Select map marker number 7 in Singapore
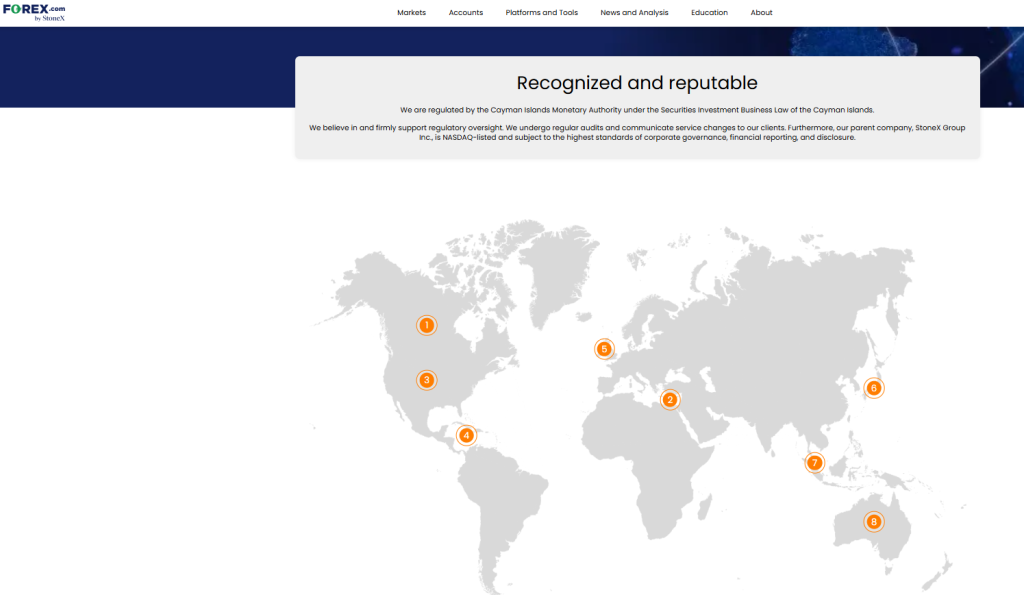1024x595 pixels. point(814,462)
